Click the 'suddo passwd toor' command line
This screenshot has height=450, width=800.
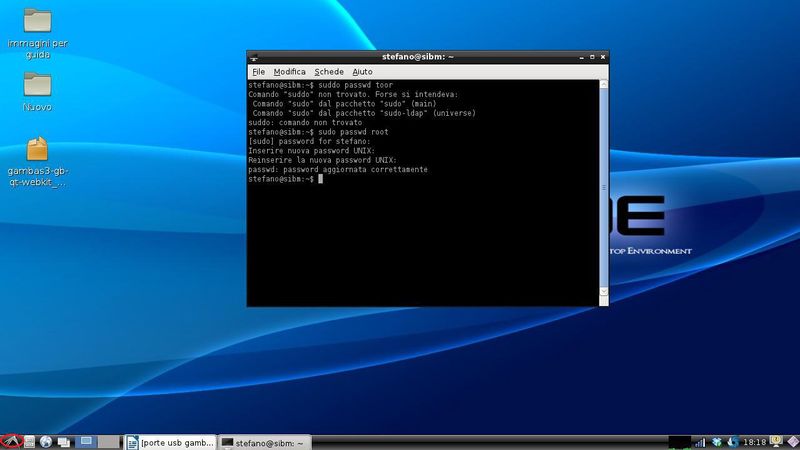click(x=320, y=85)
